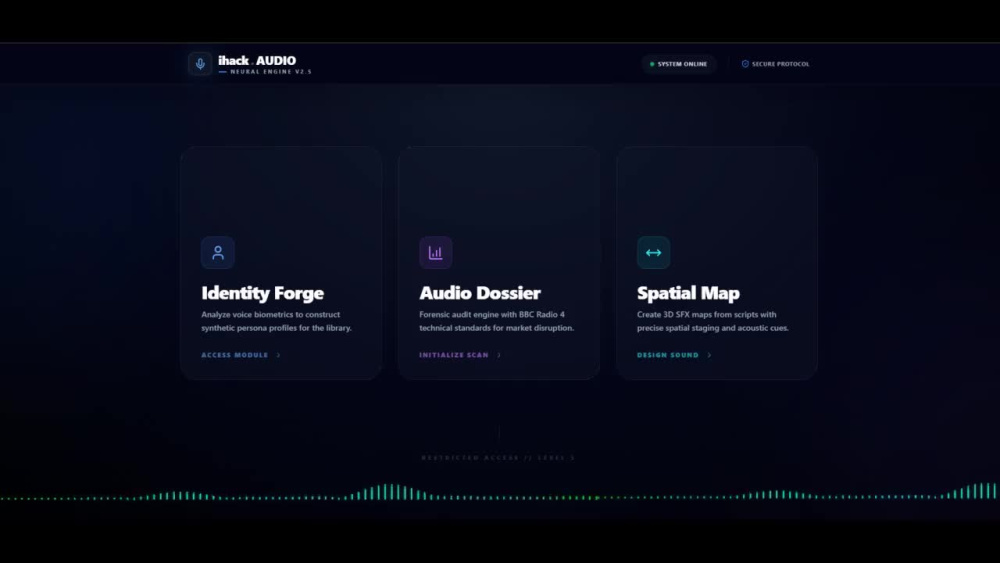Click the RESTRICTED ACCESS footer text
Image resolution: width=1000 pixels, height=563 pixels.
(x=498, y=458)
